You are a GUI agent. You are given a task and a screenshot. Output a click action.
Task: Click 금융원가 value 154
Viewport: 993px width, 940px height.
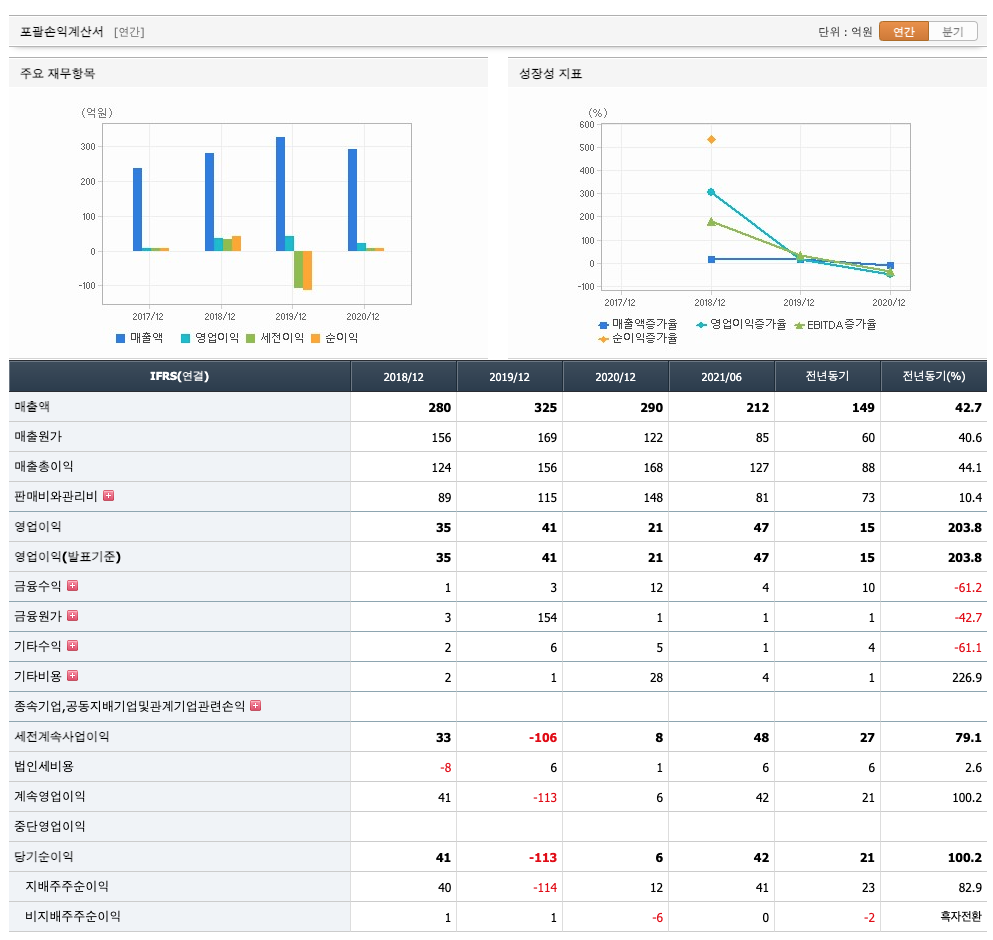pos(547,617)
